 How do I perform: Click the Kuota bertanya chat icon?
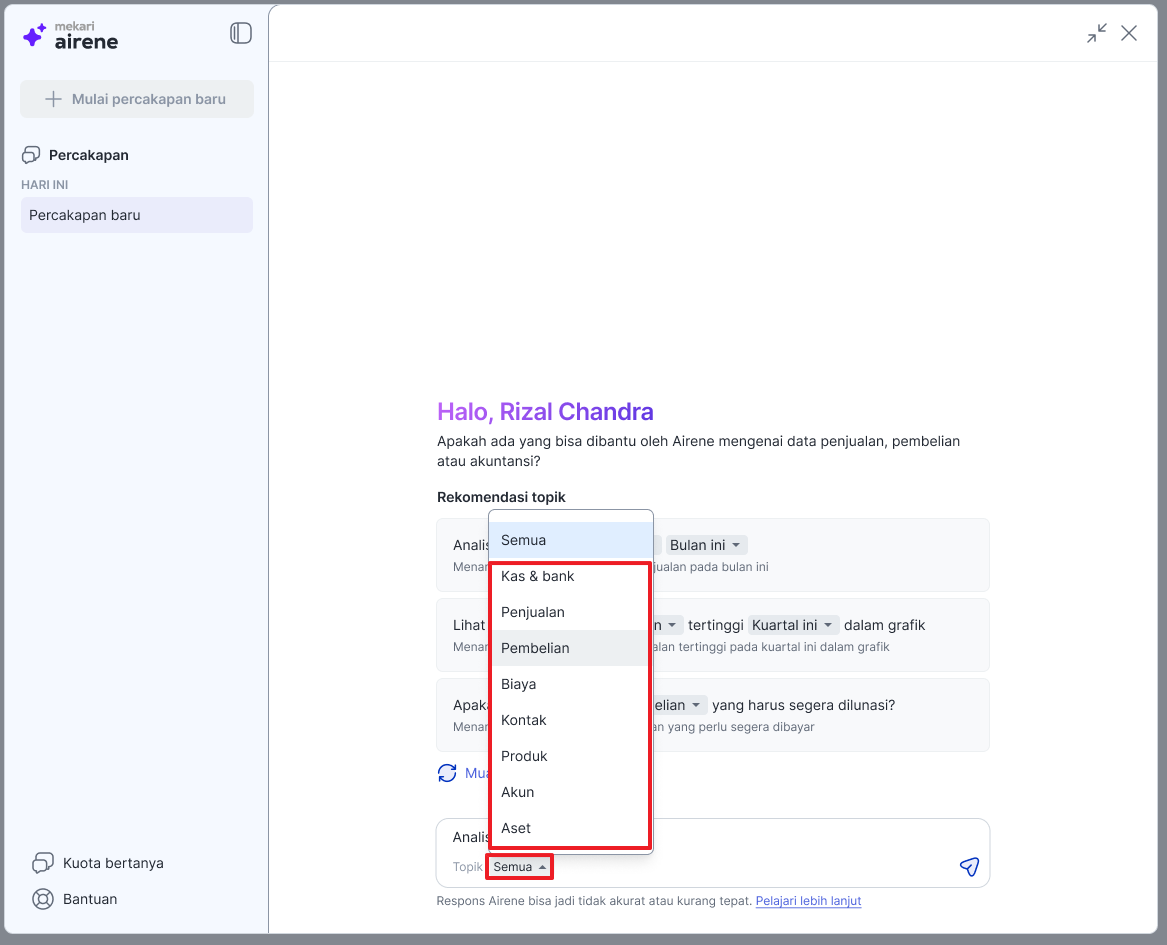43,863
